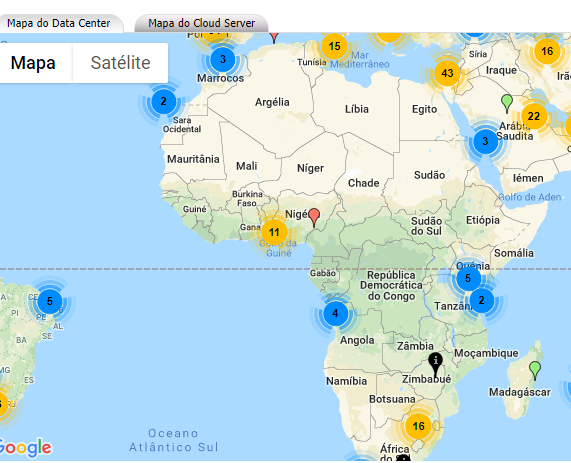
Task: Click the Golfo de Aden label
Action: coord(530,197)
